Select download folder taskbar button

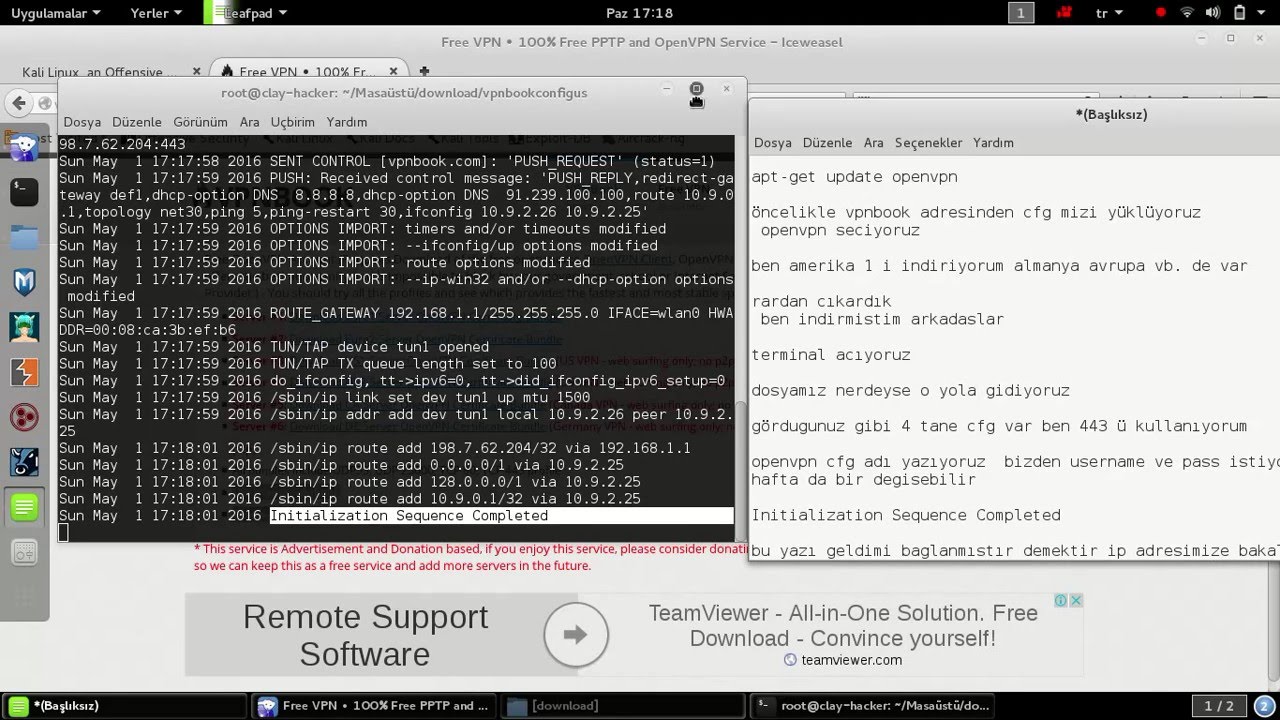(623, 705)
